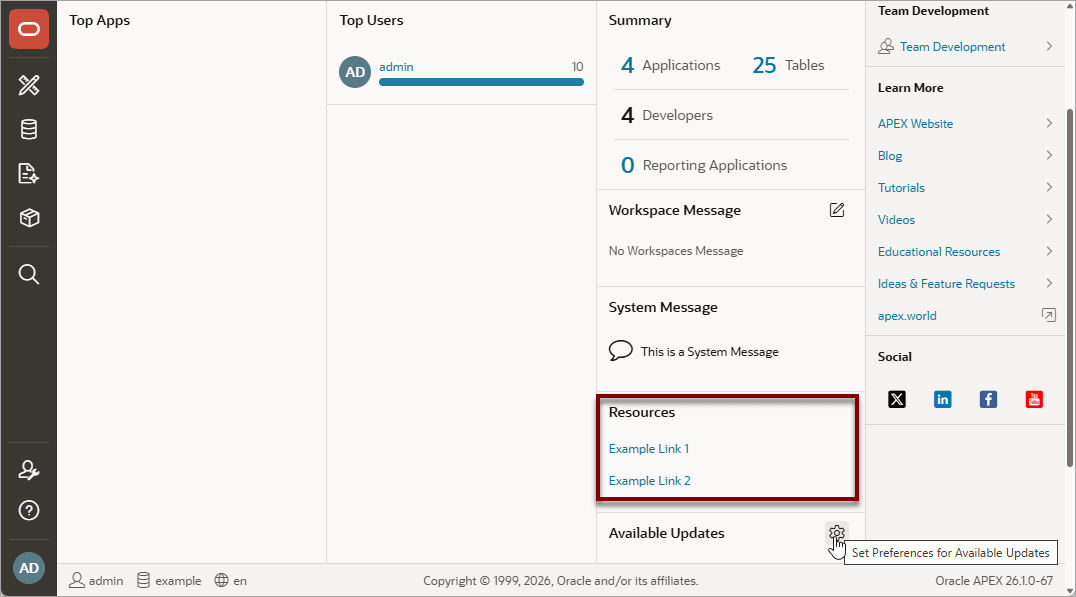Click the 'Top Apps' heading

(x=100, y=21)
